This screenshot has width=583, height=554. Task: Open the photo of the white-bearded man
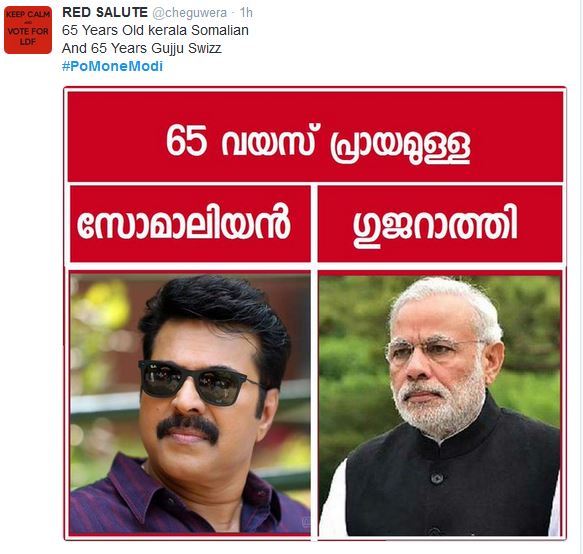(440, 406)
